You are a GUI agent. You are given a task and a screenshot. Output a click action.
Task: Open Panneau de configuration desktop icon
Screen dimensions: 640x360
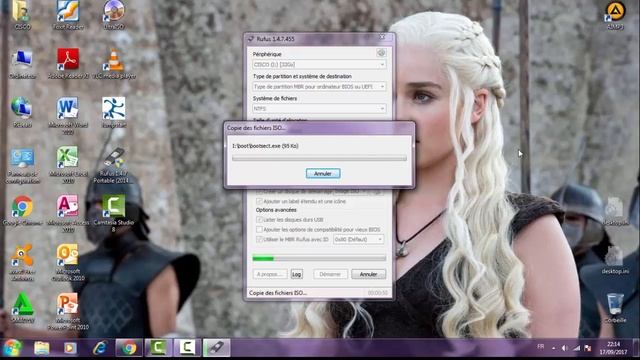22,165
